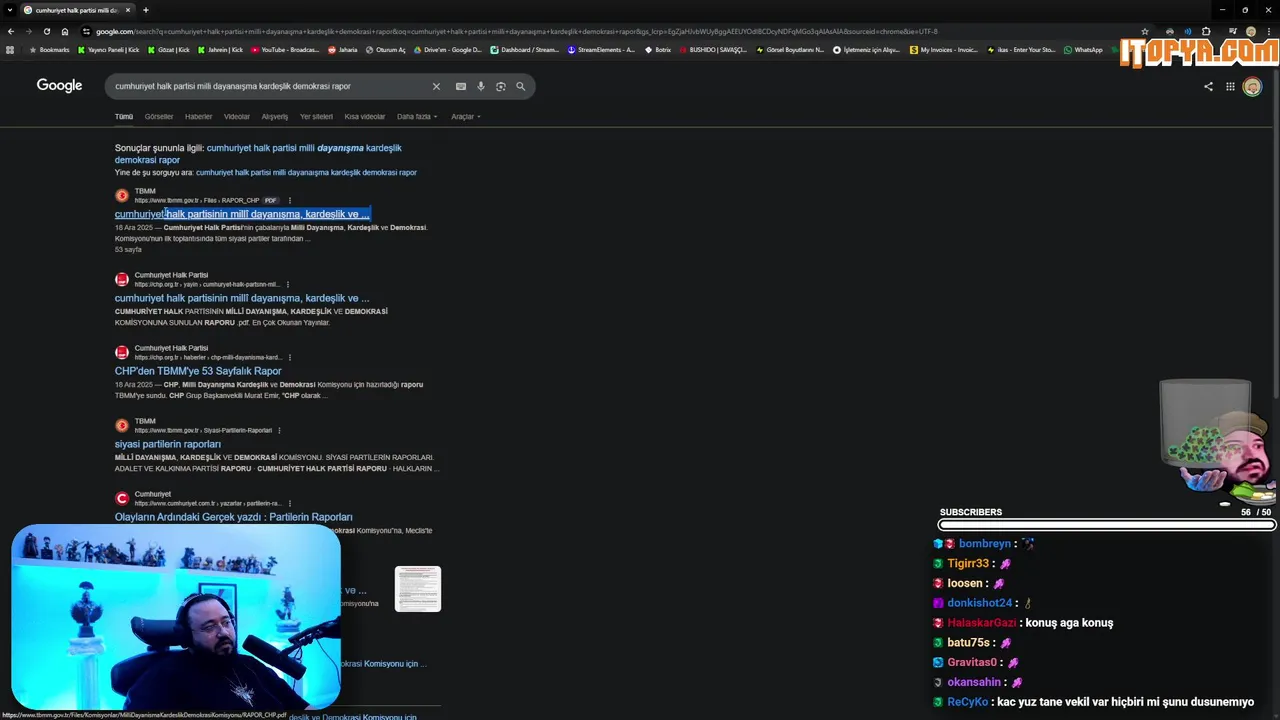Expand the 'Araçlar' tools dropdown
The width and height of the screenshot is (1280, 720).
[x=466, y=116]
